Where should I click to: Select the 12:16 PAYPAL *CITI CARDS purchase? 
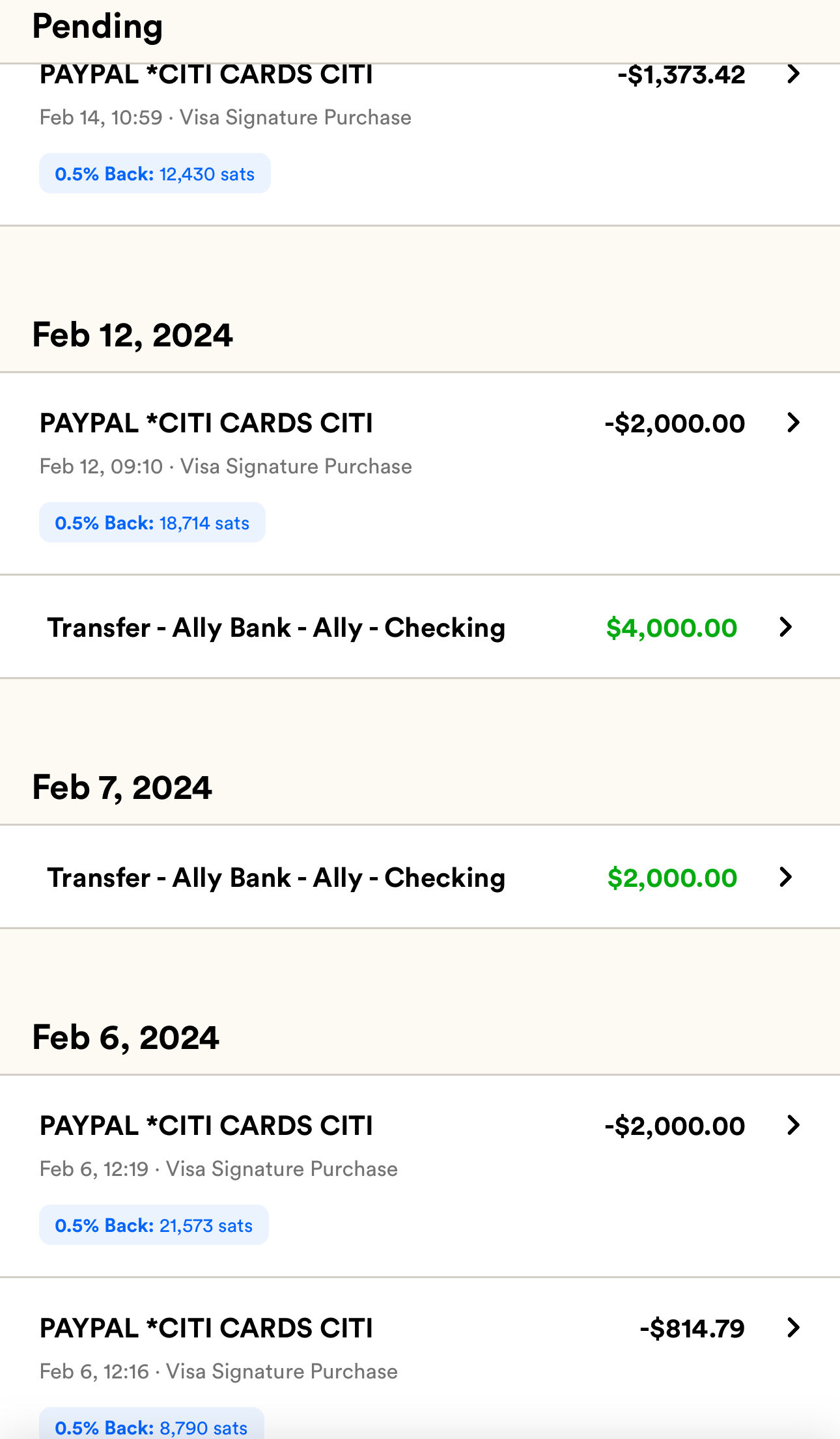(x=206, y=1328)
